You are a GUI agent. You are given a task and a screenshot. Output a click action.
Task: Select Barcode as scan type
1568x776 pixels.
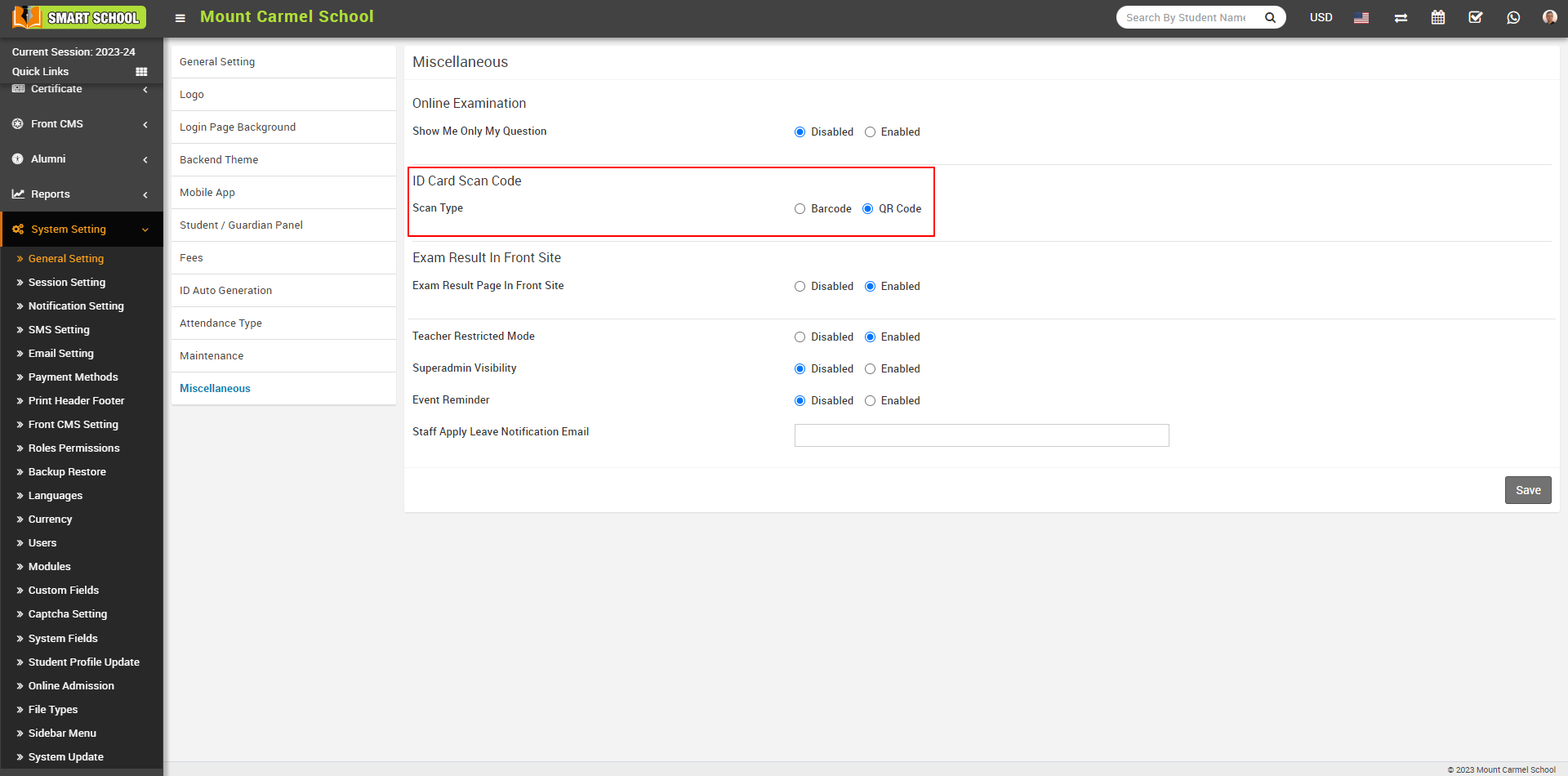[x=800, y=209]
